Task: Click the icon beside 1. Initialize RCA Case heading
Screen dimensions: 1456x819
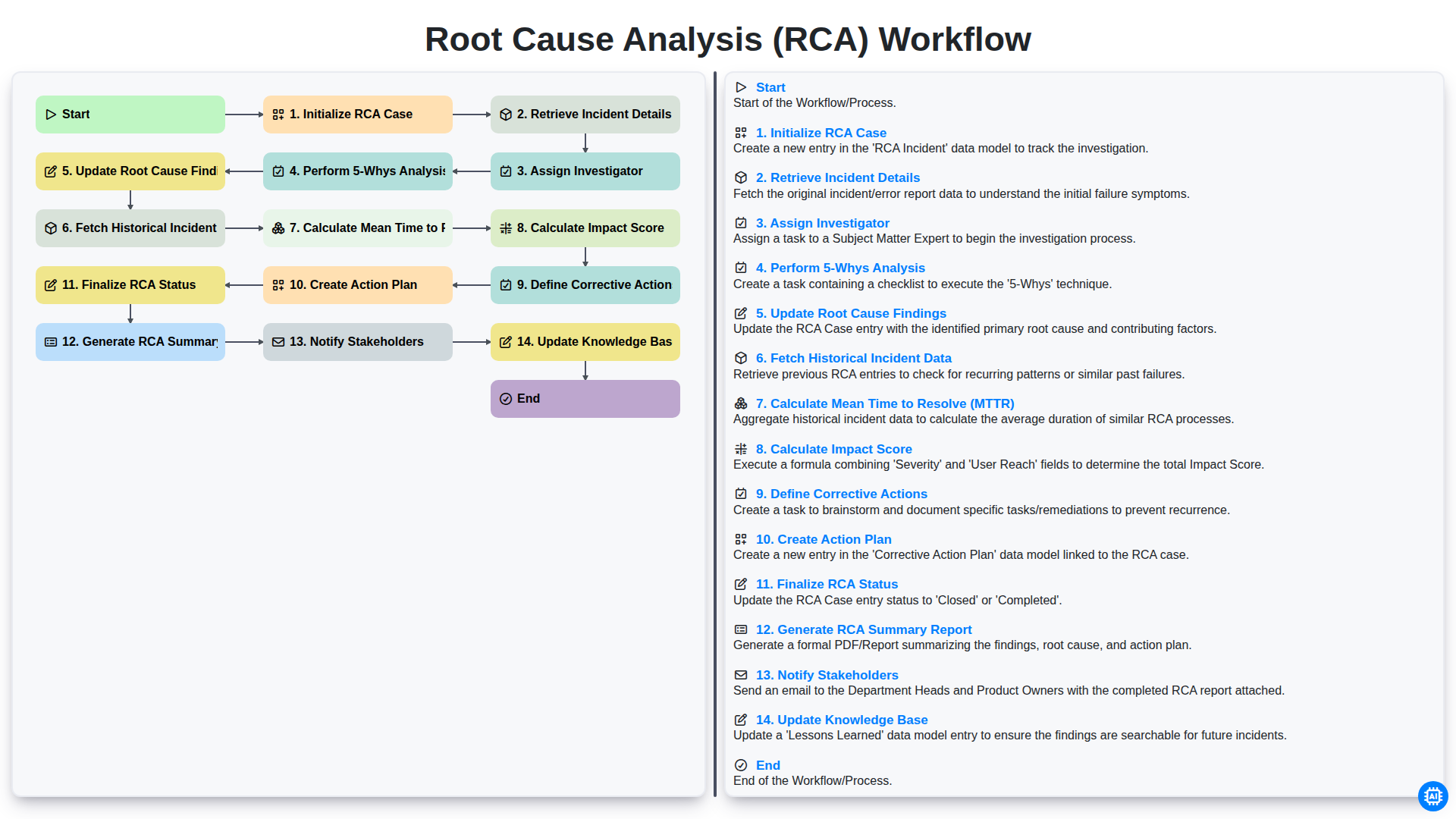Action: pyautogui.click(x=741, y=133)
